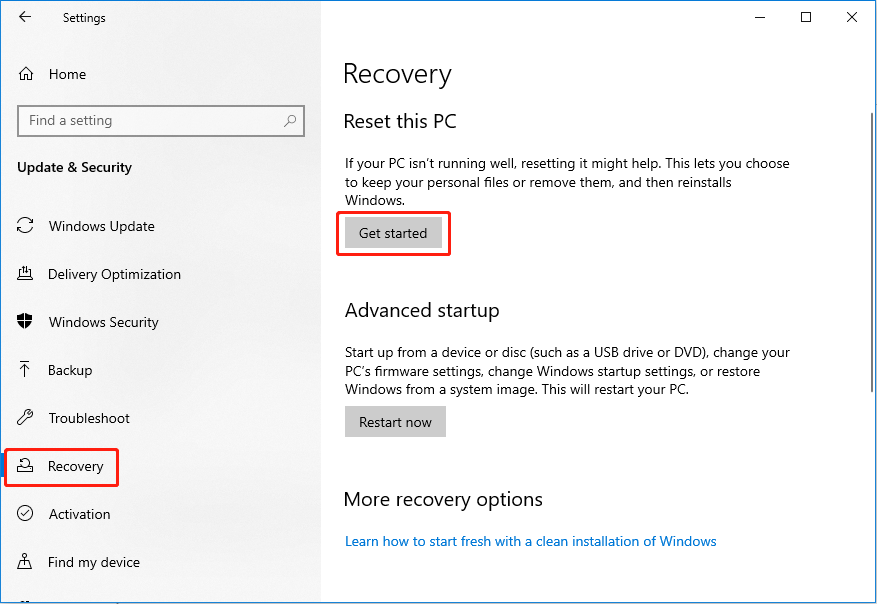
Task: Focus the Find a setting search box
Action: tap(150, 121)
